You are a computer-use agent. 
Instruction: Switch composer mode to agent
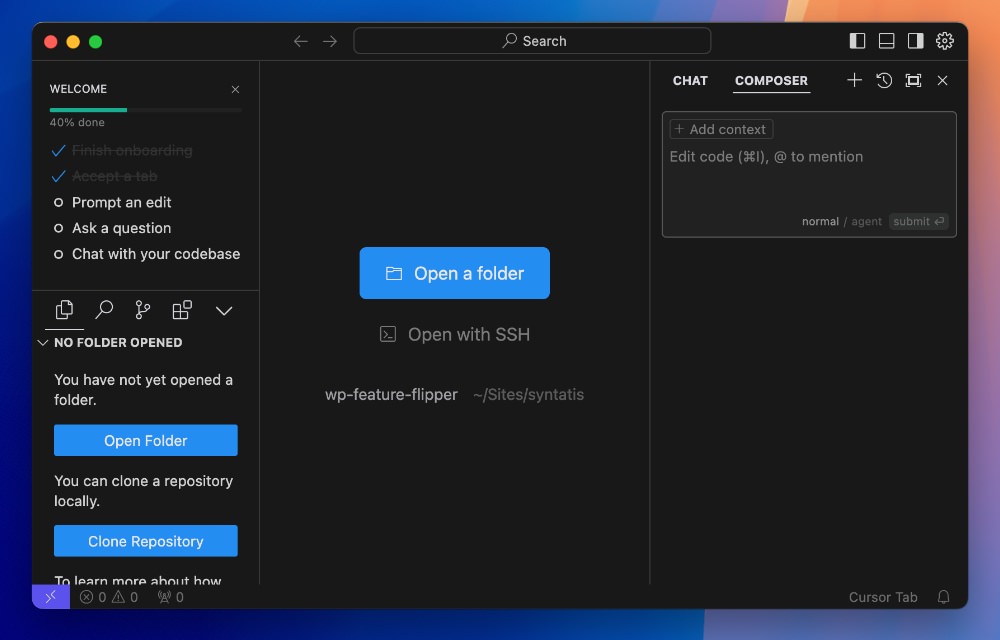(866, 221)
